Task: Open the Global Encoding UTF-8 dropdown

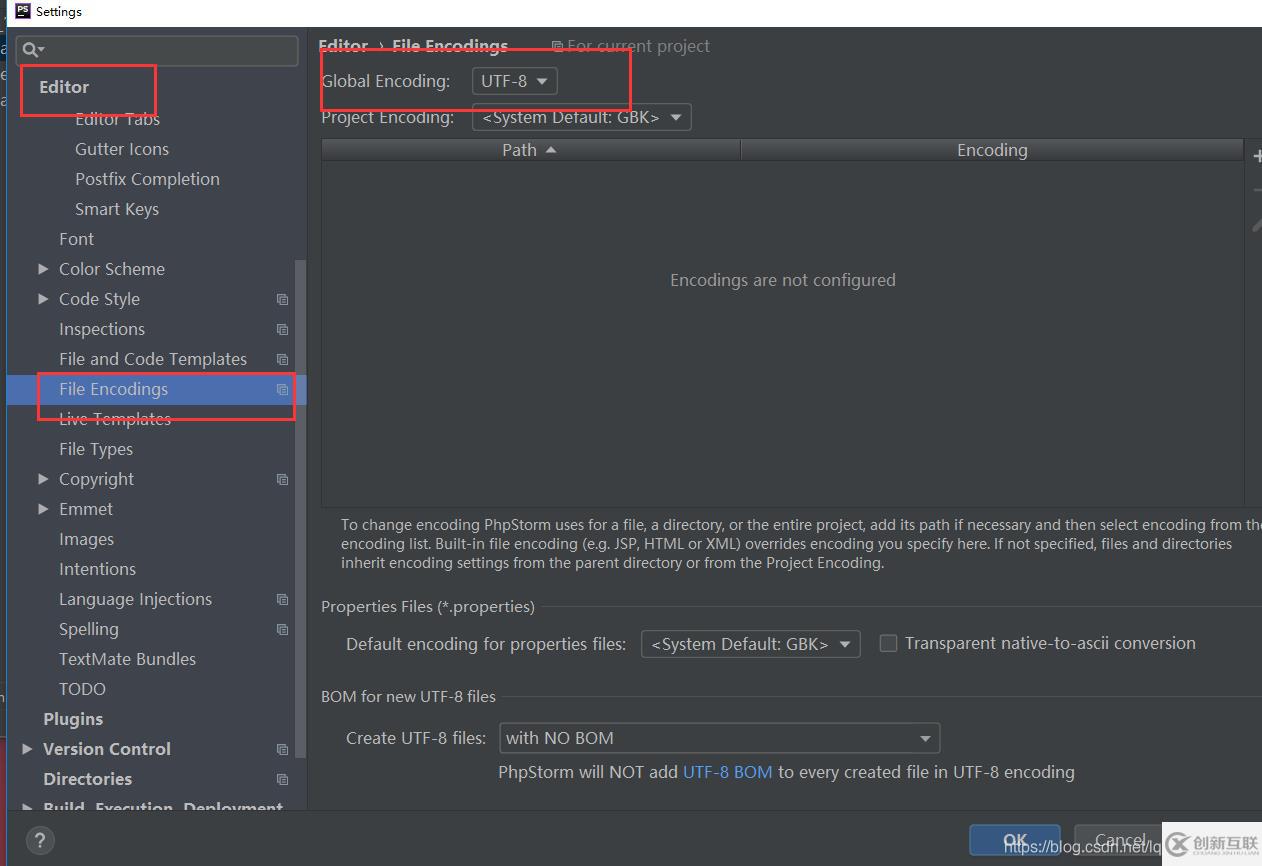Action: (x=514, y=81)
